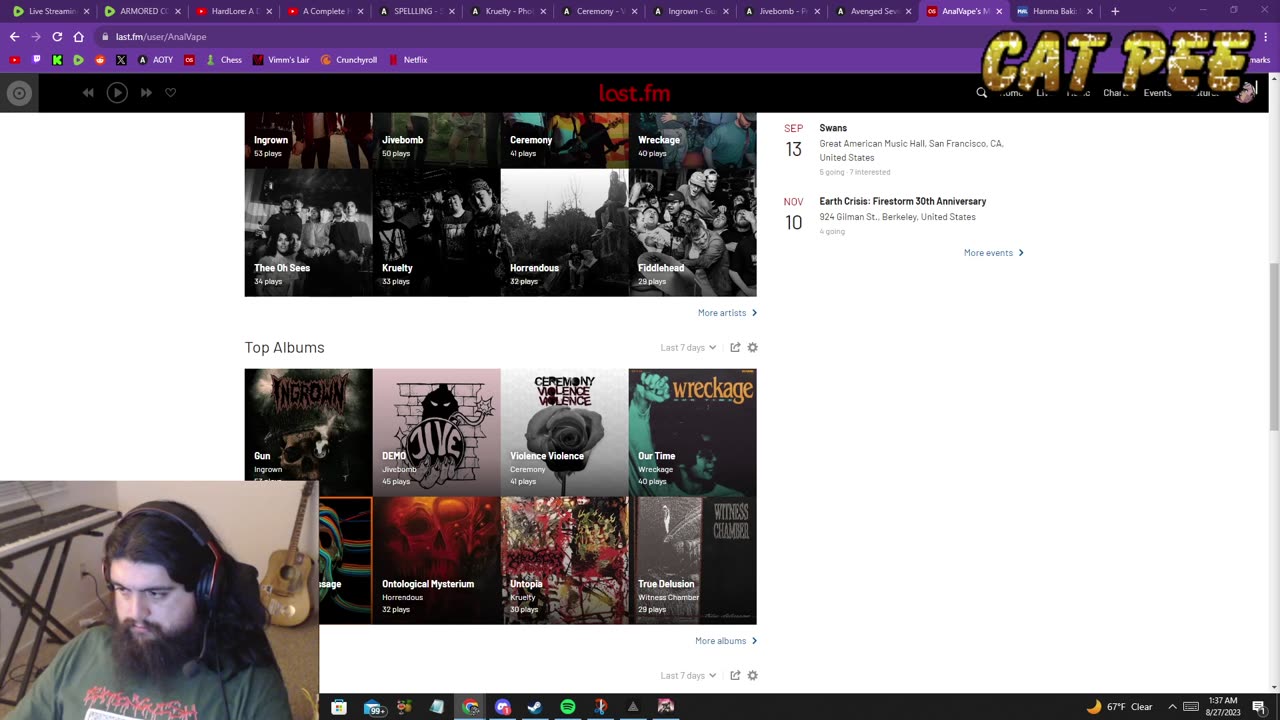Viewport: 1280px width, 720px height.
Task: Open Kick bookmark icon
Action: (57, 60)
